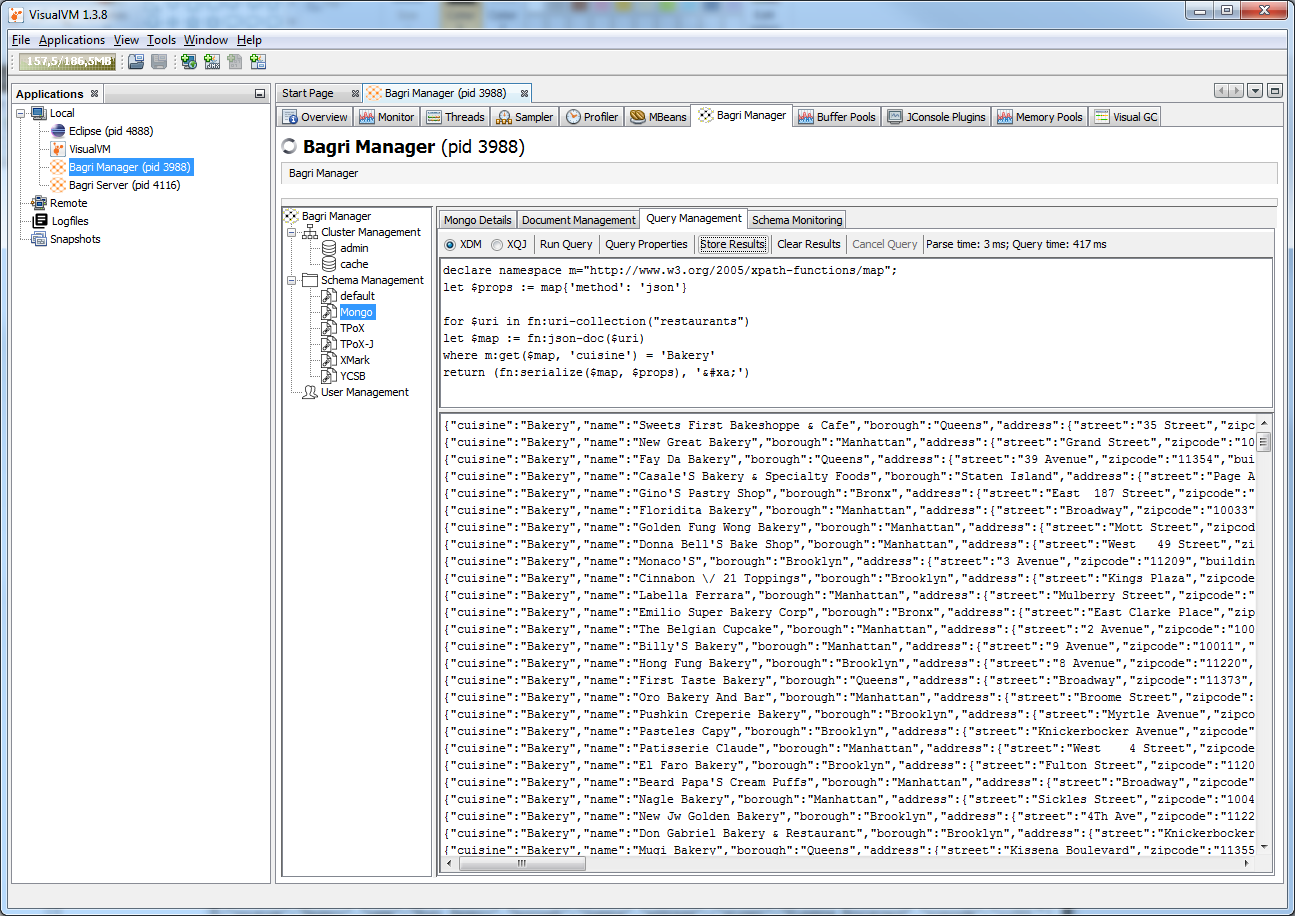Select the Logfiles node
This screenshot has width=1295, height=916.
(x=69, y=221)
